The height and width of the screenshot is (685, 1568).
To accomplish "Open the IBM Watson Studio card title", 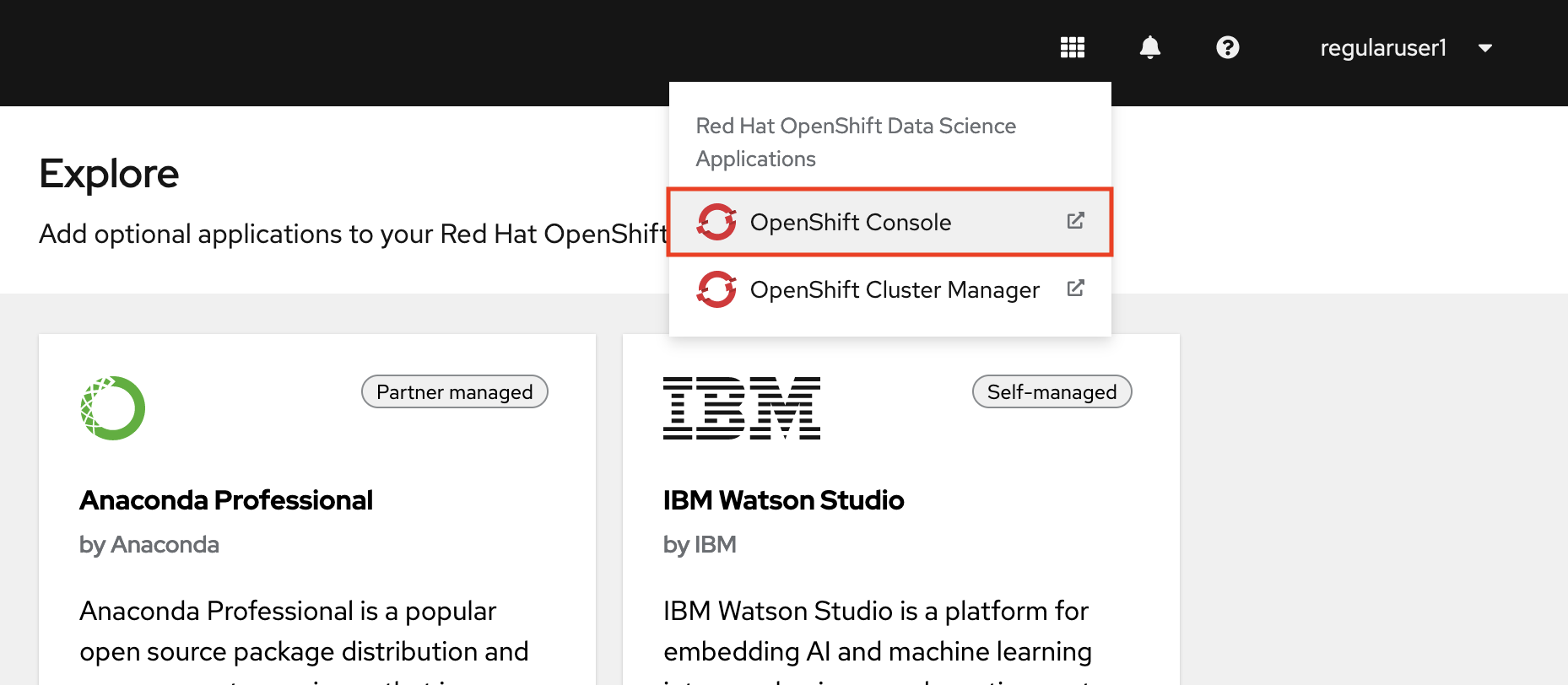I will tap(783, 500).
